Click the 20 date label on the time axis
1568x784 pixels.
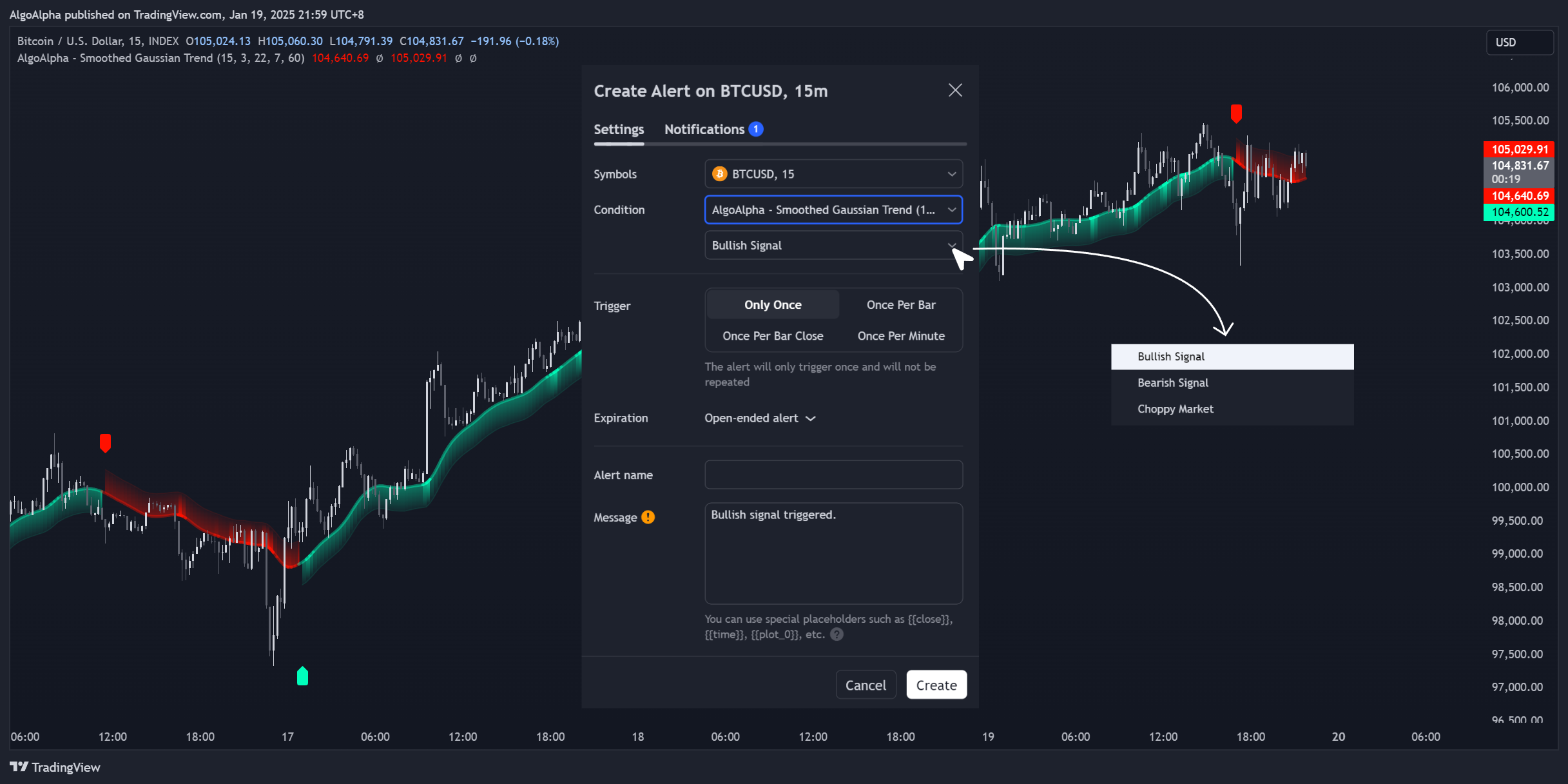tap(1339, 737)
